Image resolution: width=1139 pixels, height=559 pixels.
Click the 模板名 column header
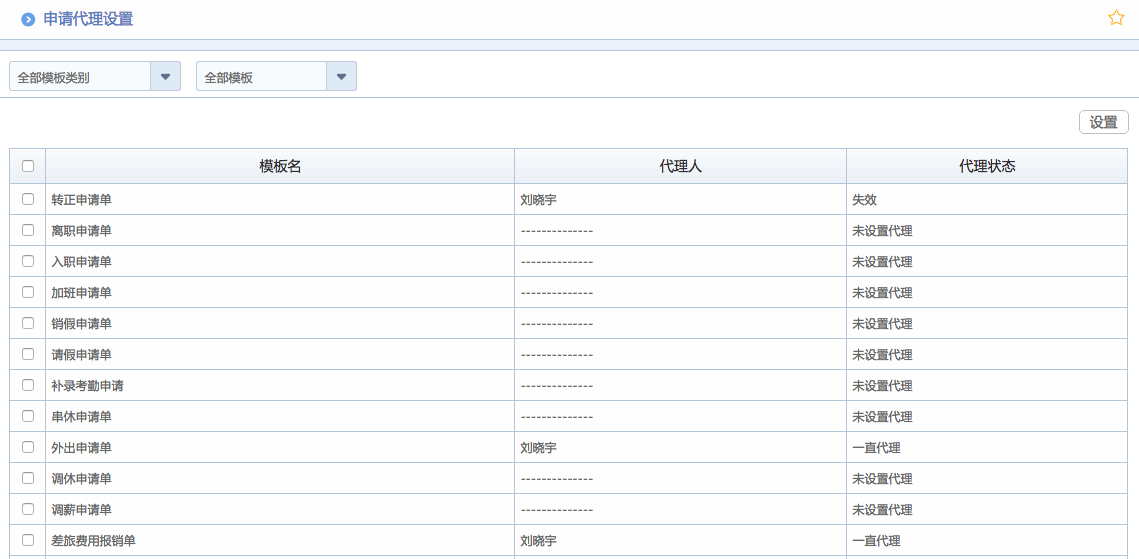point(280,166)
